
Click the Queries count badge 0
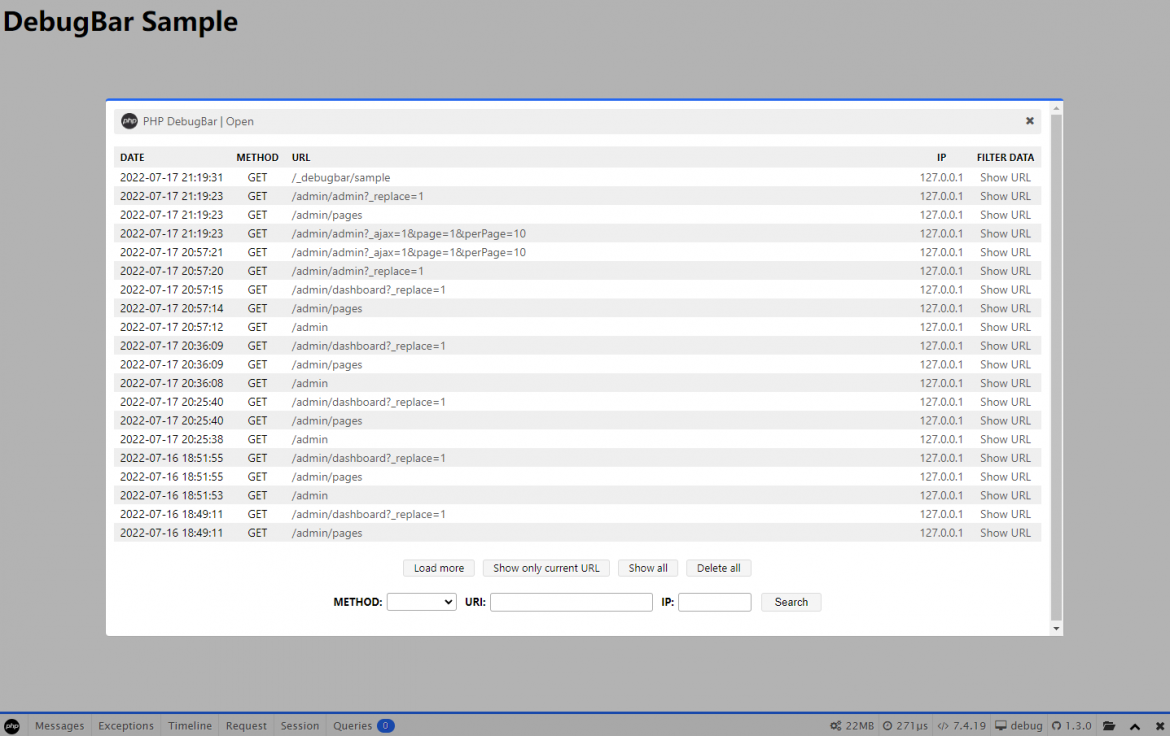click(386, 726)
